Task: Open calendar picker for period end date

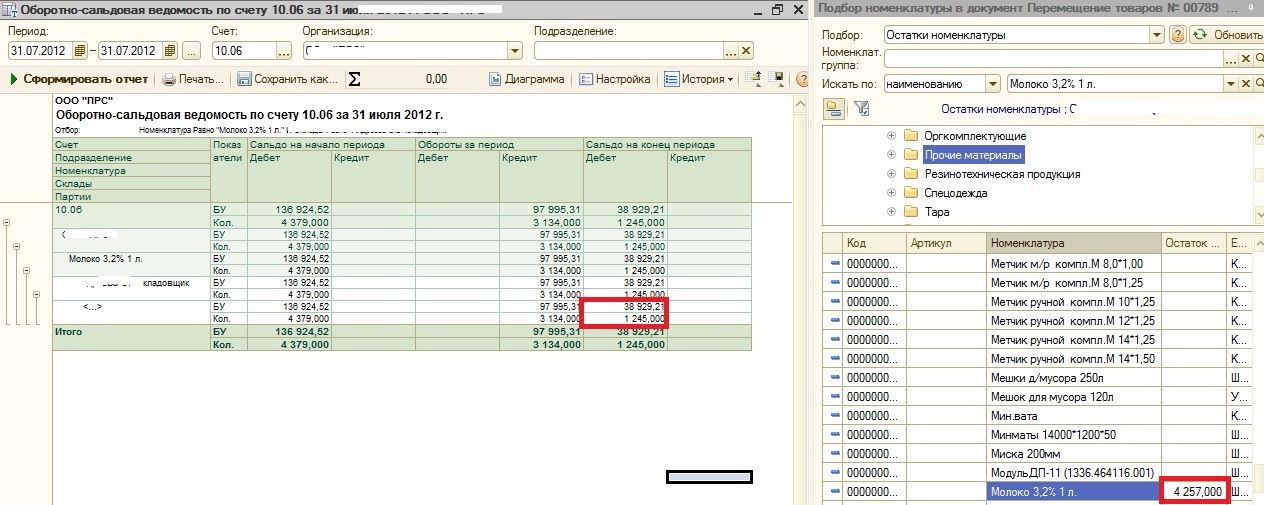Action: coord(168,51)
